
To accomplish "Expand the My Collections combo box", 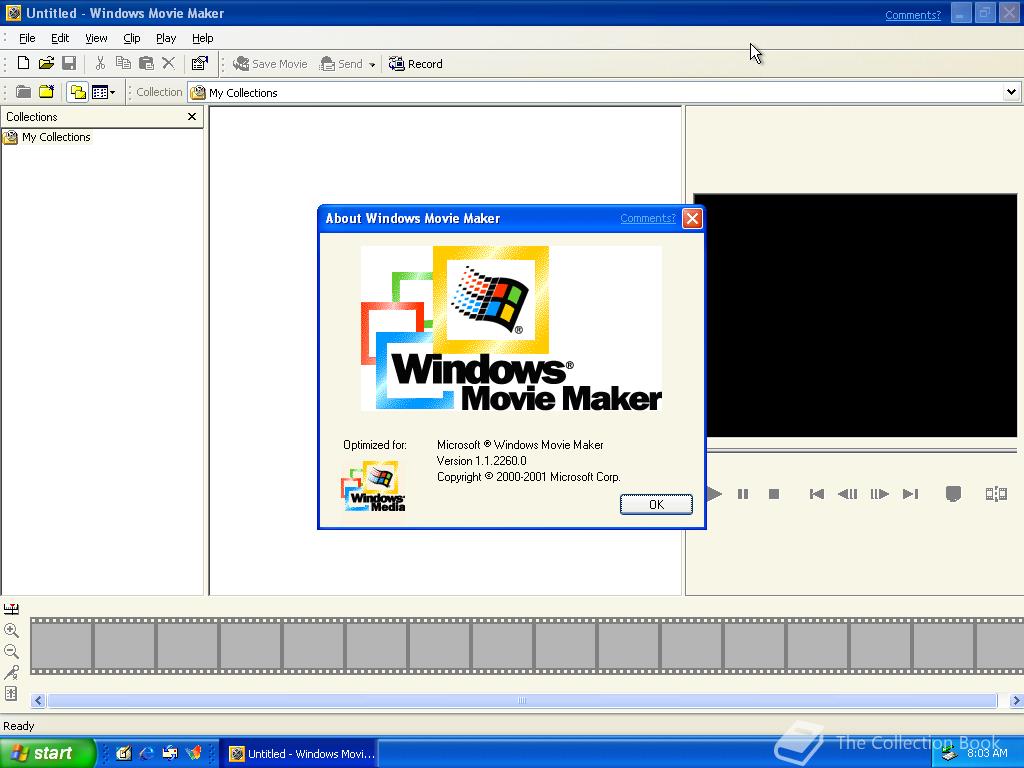I will click(x=1011, y=92).
